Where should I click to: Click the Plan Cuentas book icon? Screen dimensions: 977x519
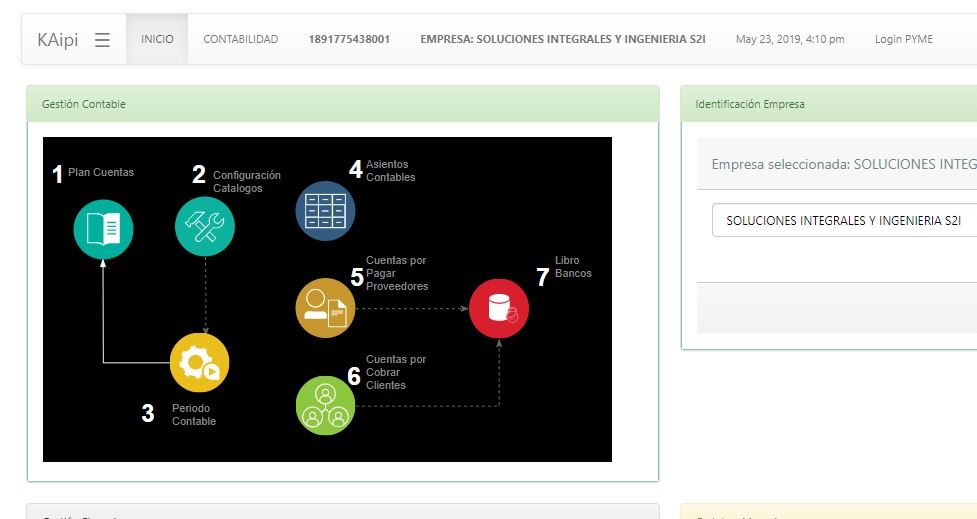pyautogui.click(x=103, y=229)
